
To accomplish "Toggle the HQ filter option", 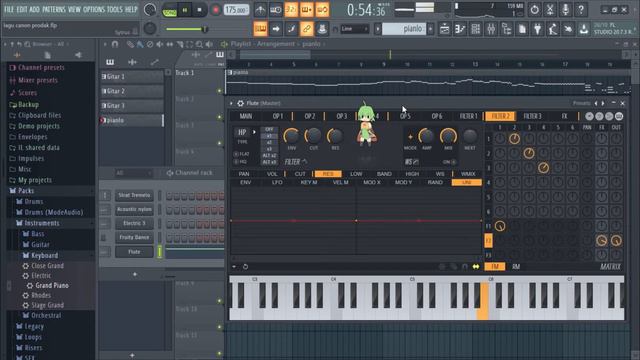I will click(240, 162).
